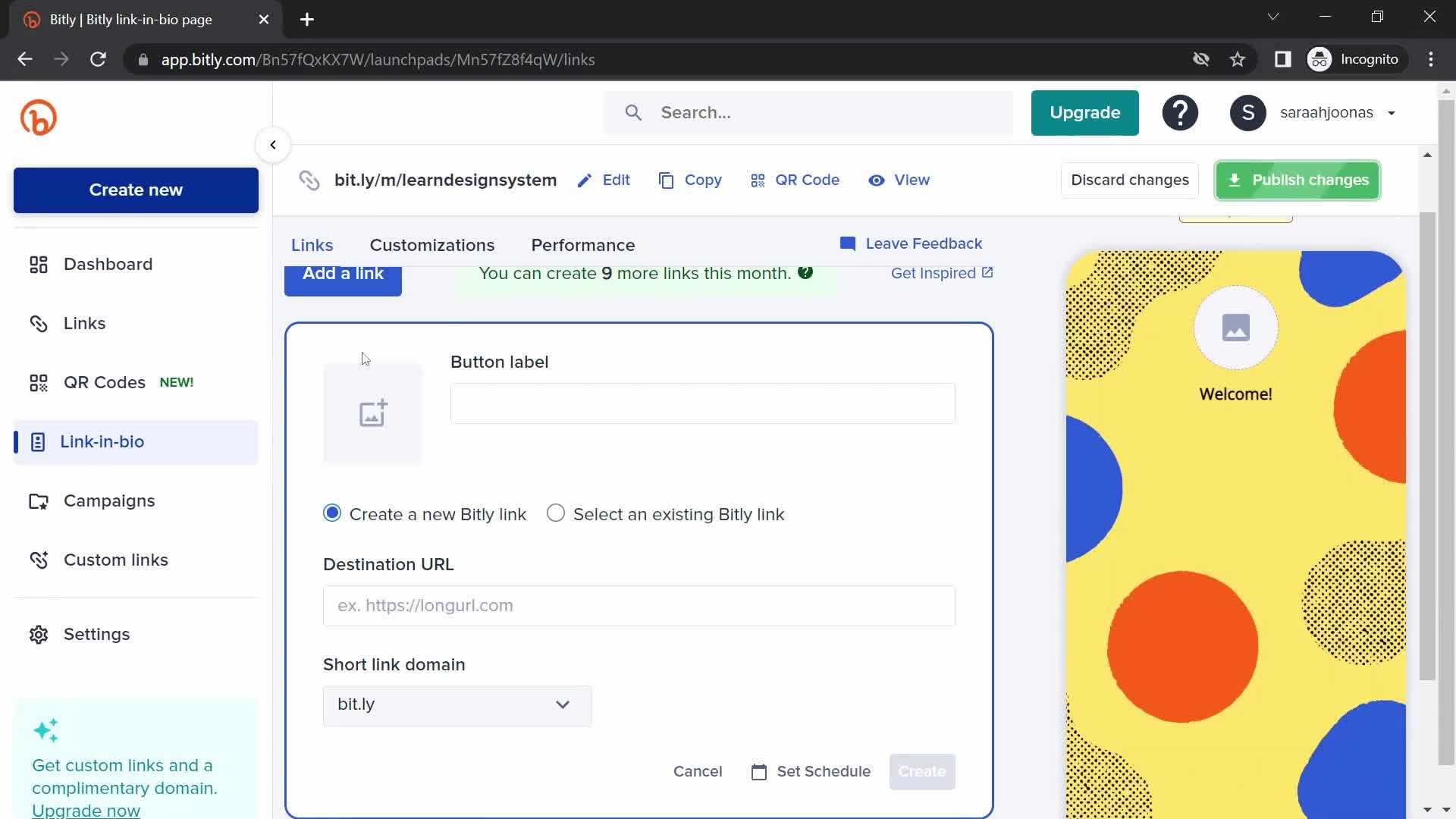This screenshot has height=819, width=1456.
Task: Click the Settings gear sidebar icon
Action: [x=38, y=634]
